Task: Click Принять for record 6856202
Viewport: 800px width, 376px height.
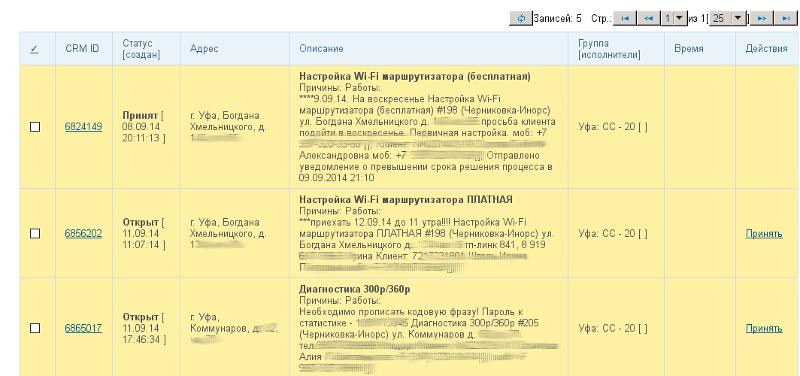Action: pos(764,234)
